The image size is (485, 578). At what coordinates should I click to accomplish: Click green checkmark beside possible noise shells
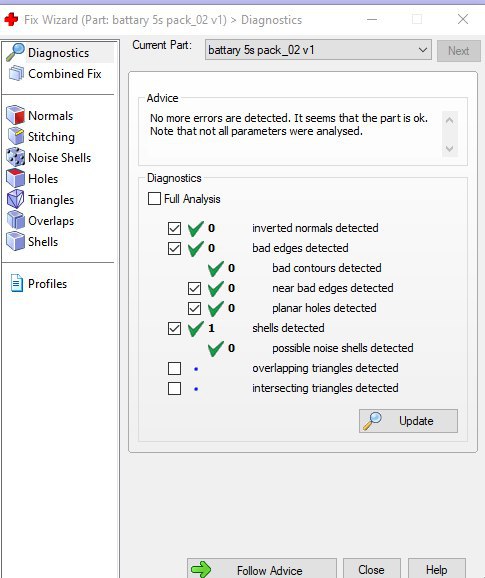click(x=215, y=348)
